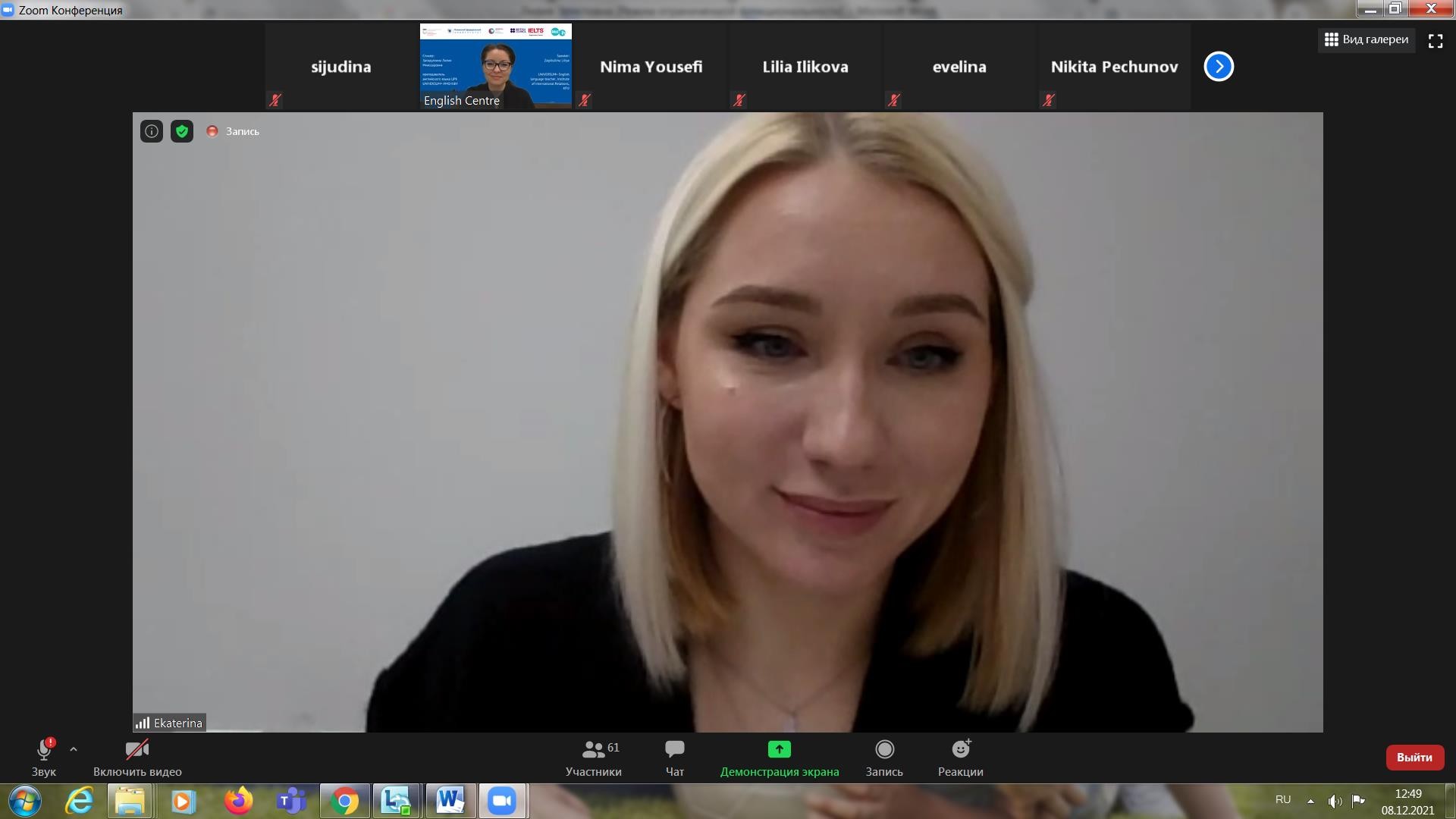Open the Участники participants panel
The height and width of the screenshot is (819, 1456).
click(x=593, y=758)
